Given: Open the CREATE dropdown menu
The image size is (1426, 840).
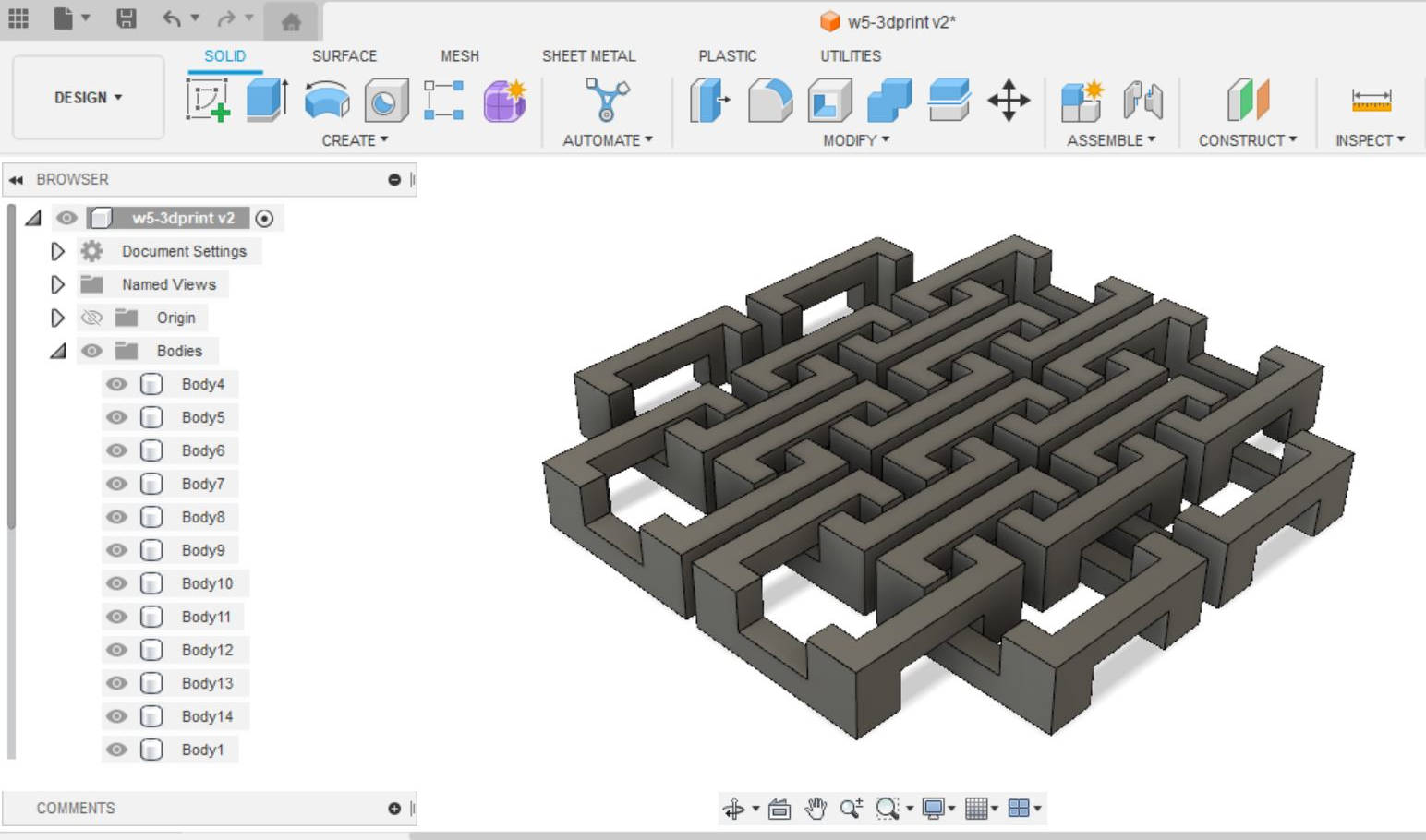Looking at the screenshot, I should [355, 140].
